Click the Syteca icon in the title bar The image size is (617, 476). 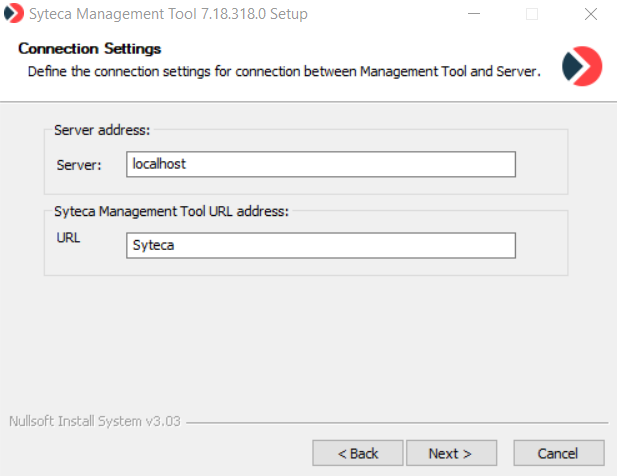tap(14, 14)
